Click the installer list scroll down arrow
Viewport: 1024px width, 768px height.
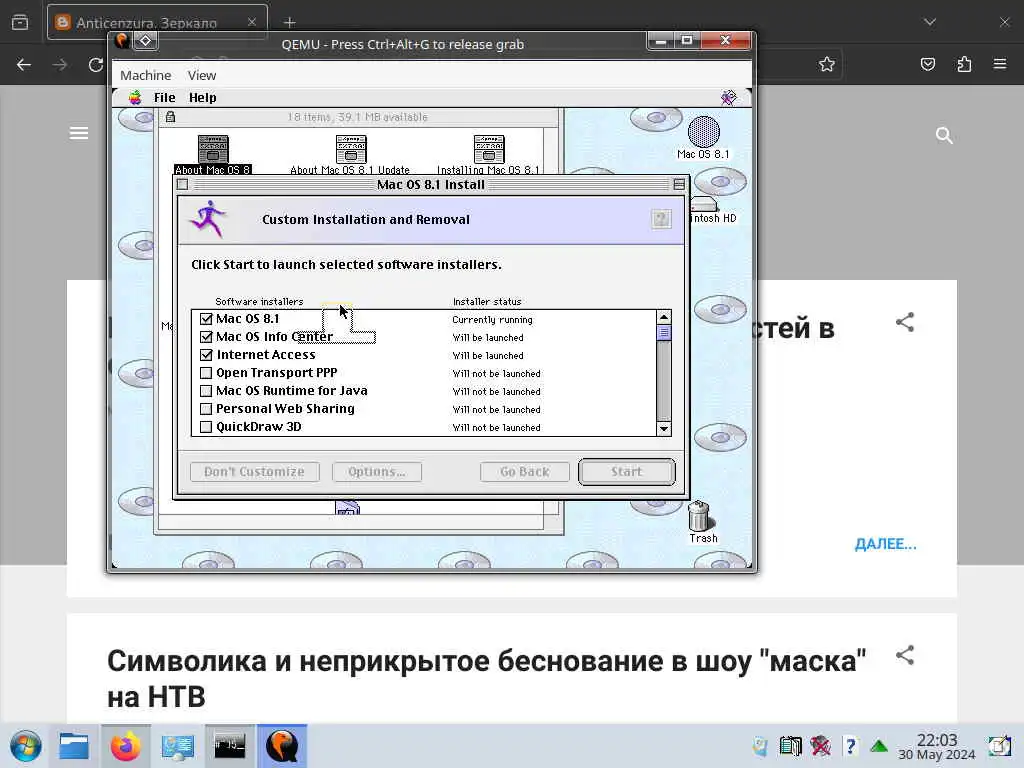click(x=664, y=428)
